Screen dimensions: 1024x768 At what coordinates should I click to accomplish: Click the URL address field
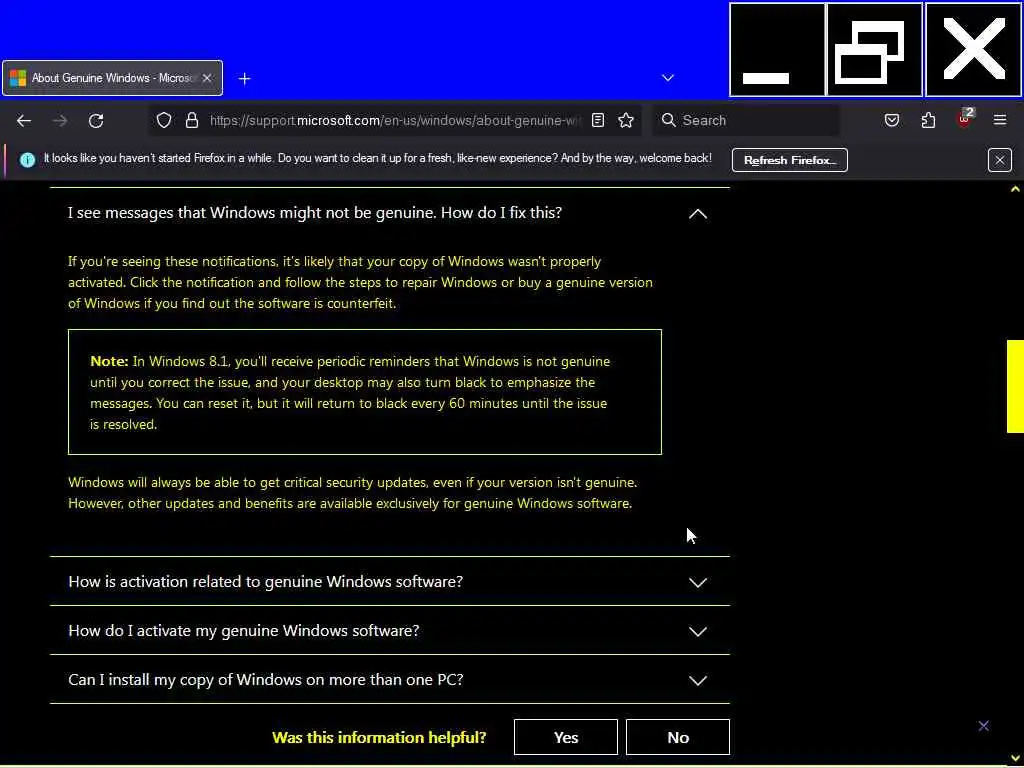394,120
